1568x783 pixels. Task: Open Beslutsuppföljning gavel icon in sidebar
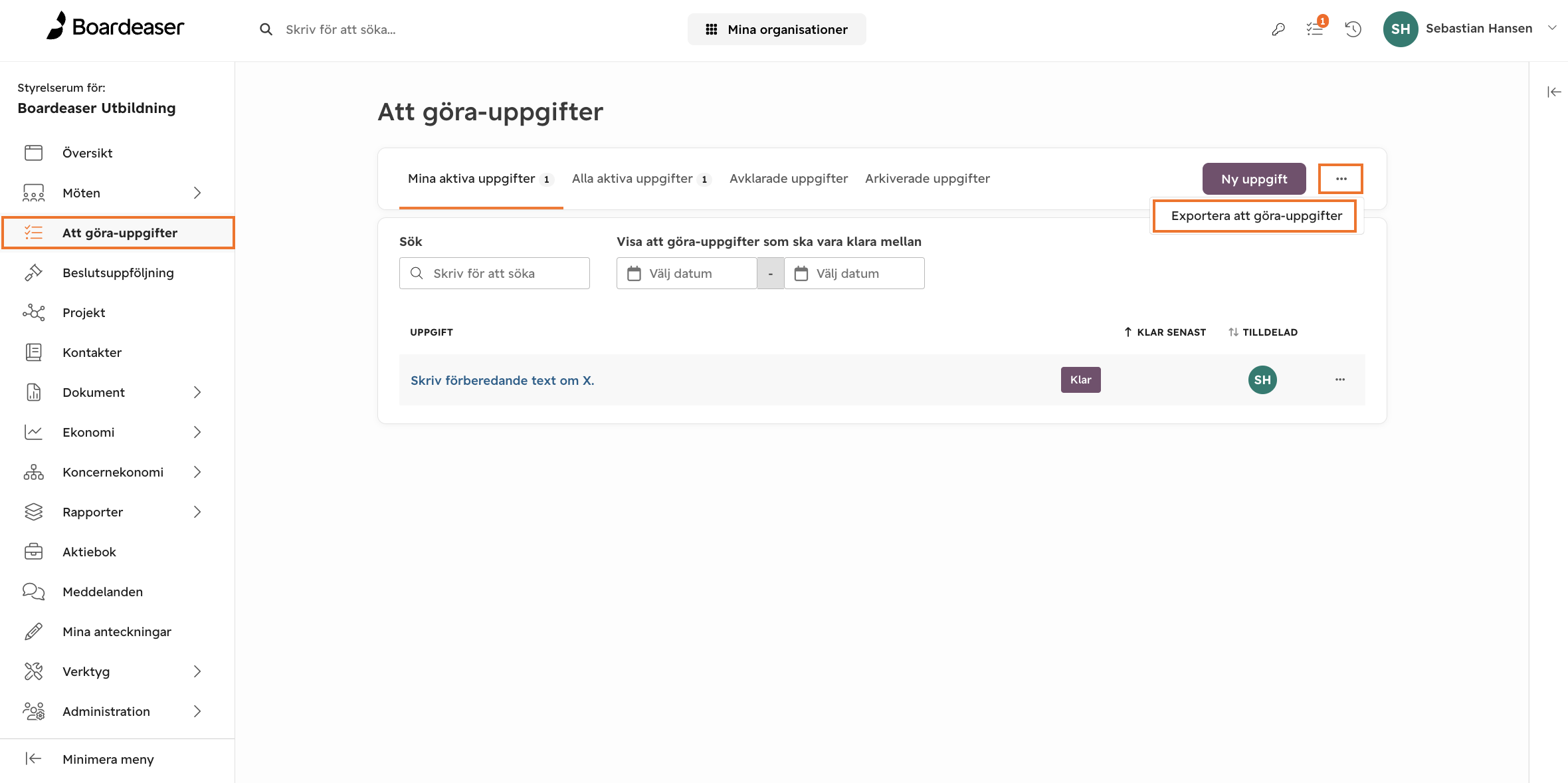tap(33, 273)
